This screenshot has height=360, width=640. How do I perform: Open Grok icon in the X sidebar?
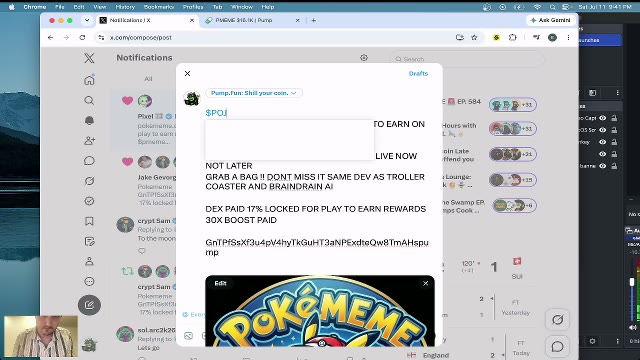pos(89,181)
